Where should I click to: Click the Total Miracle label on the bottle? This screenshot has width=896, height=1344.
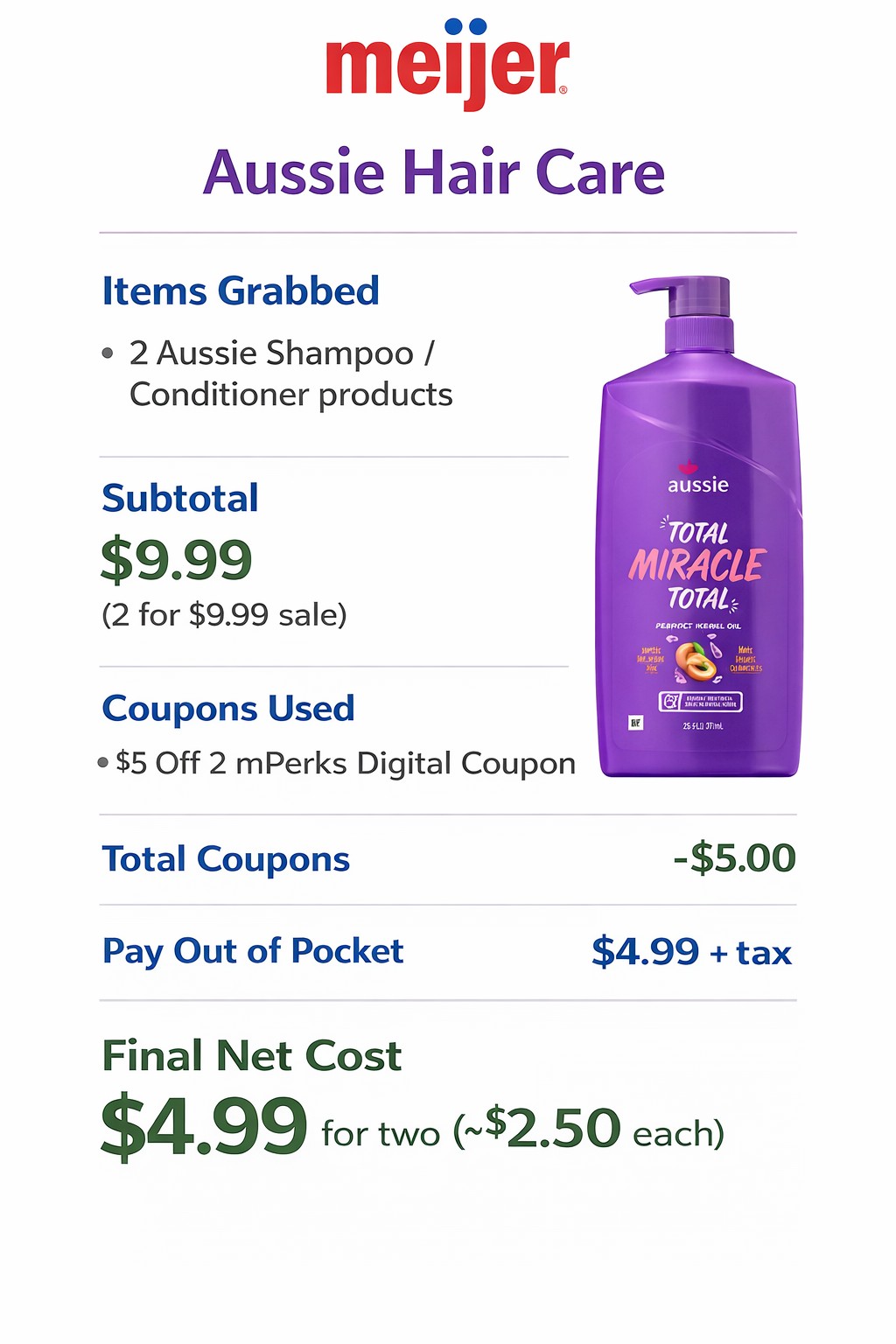click(x=697, y=565)
